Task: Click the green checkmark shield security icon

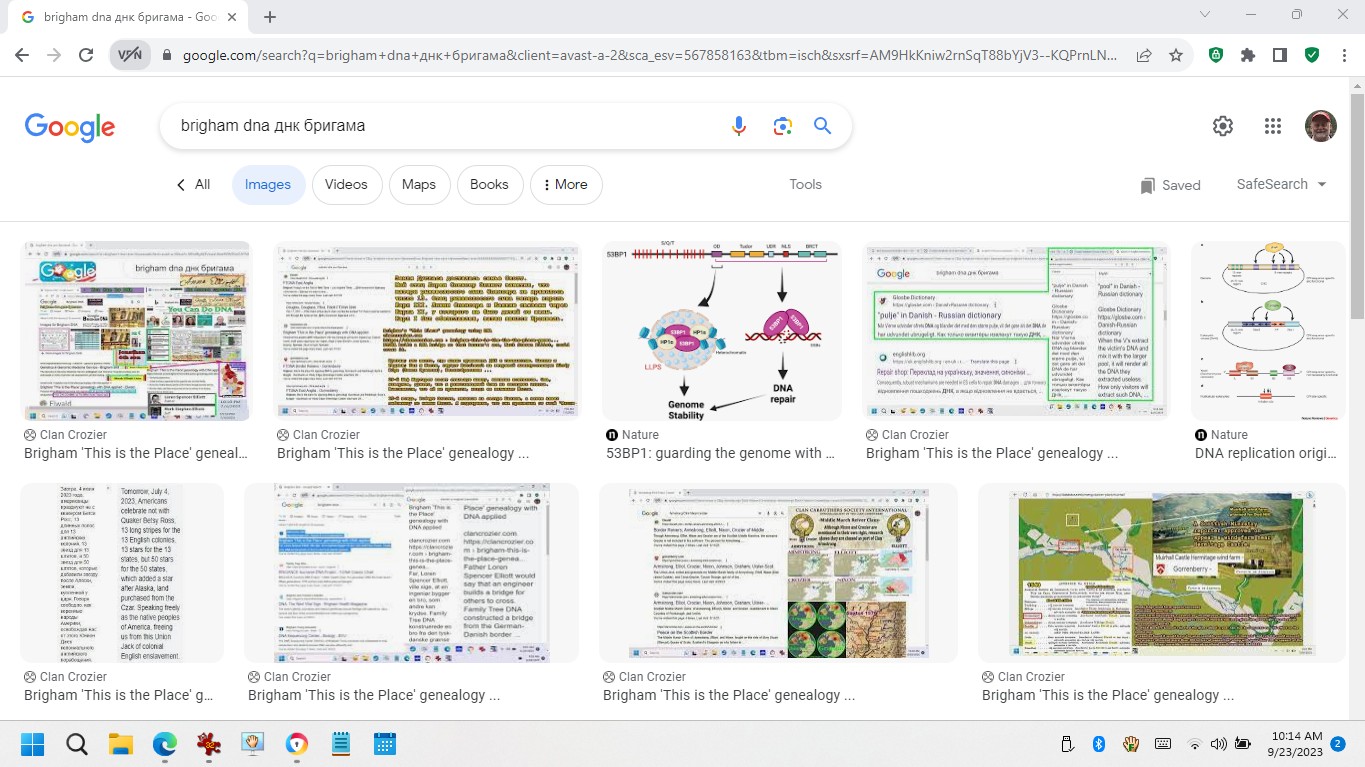Action: (x=1312, y=56)
